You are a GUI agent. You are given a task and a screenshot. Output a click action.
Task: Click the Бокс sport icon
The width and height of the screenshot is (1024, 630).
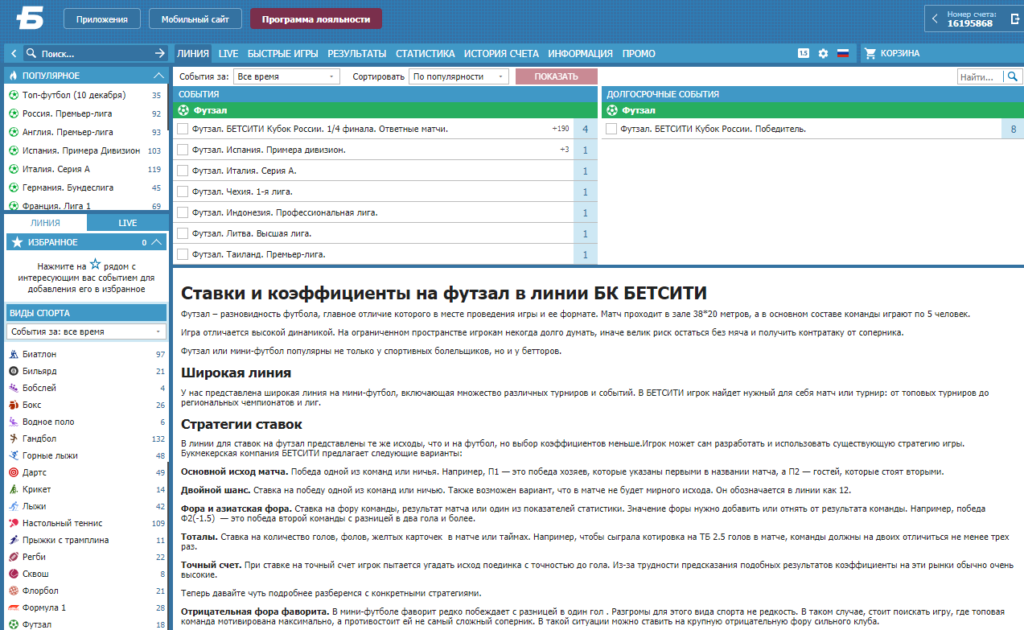coord(13,405)
